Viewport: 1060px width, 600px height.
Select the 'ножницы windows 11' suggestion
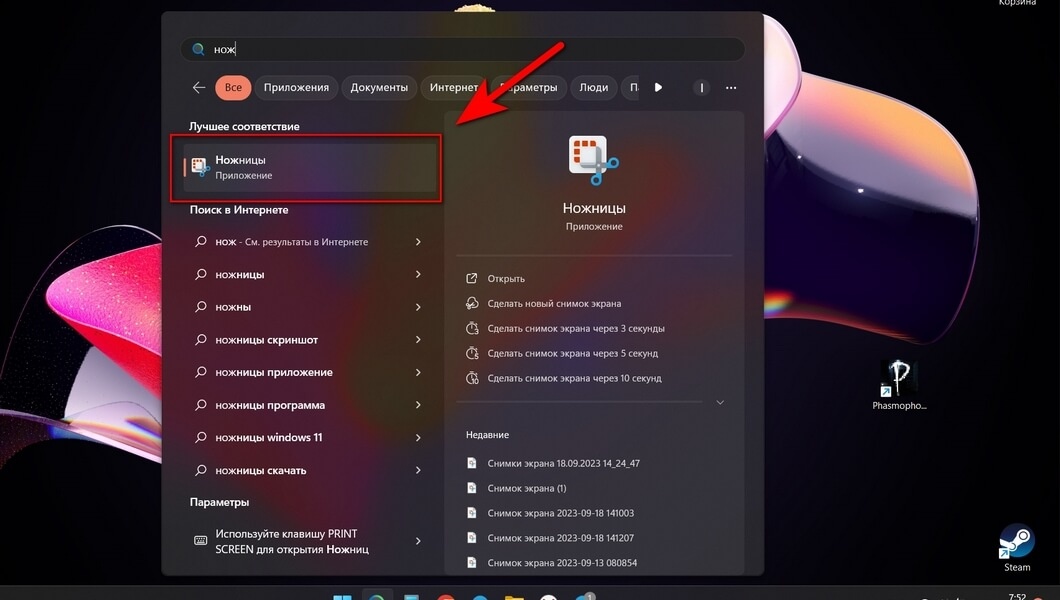point(268,437)
